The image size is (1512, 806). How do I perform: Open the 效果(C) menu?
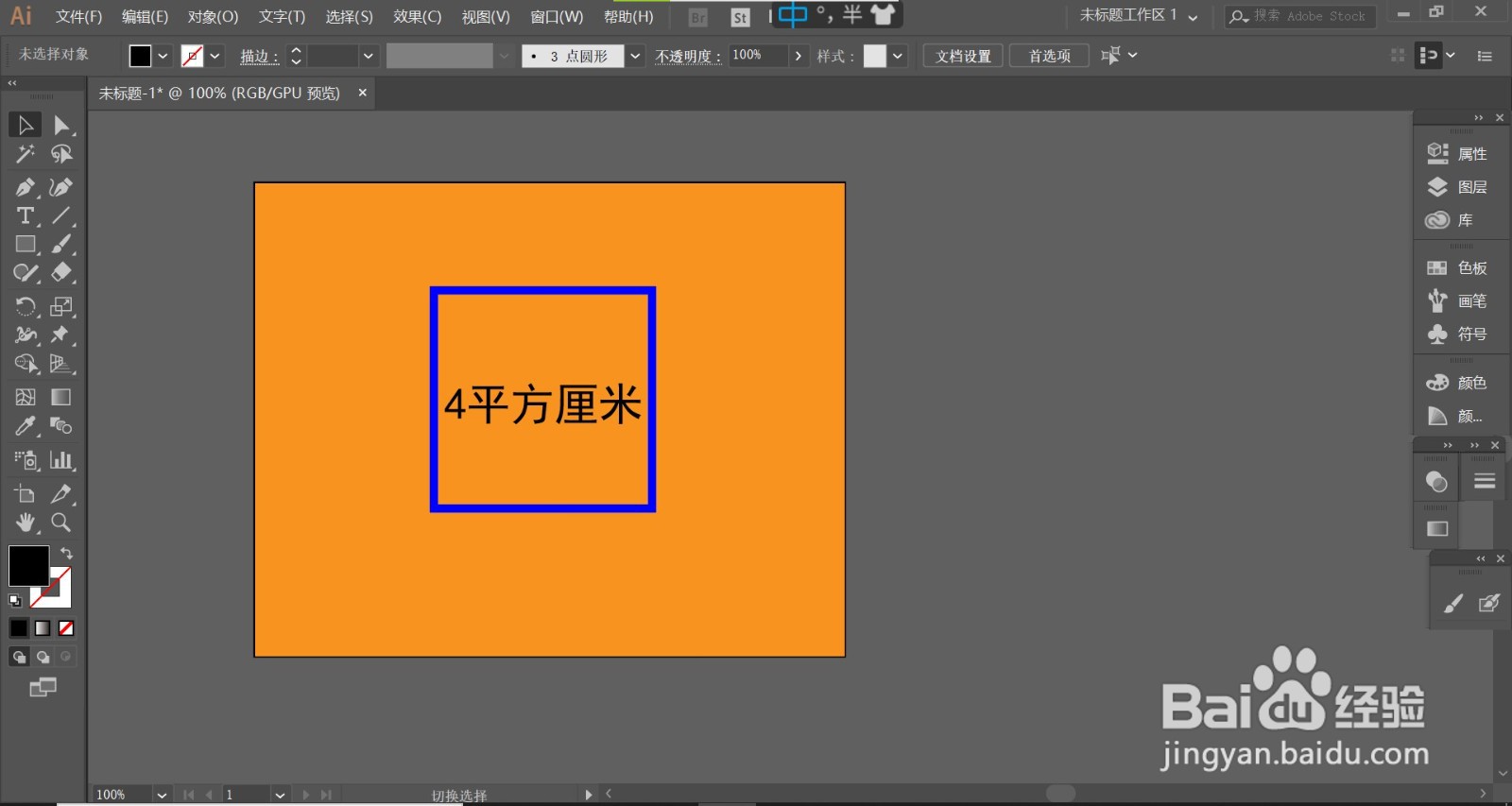[417, 17]
